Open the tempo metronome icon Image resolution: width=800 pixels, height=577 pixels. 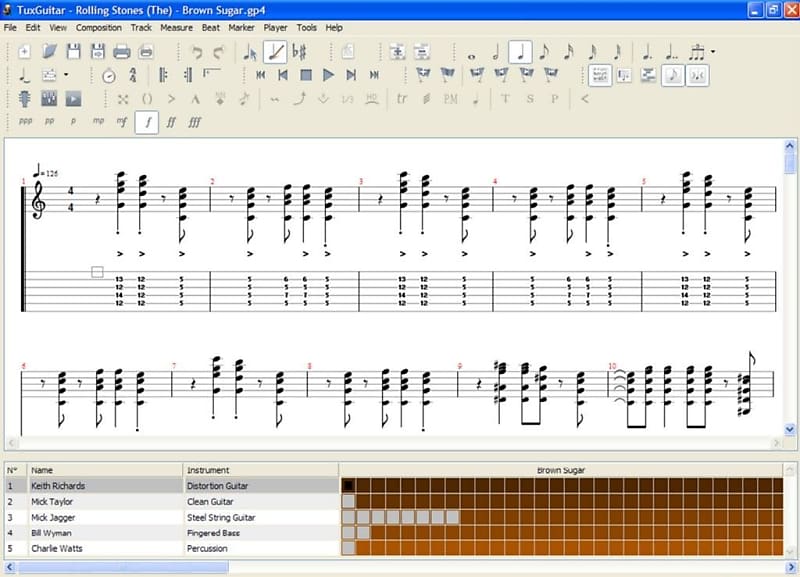109,75
